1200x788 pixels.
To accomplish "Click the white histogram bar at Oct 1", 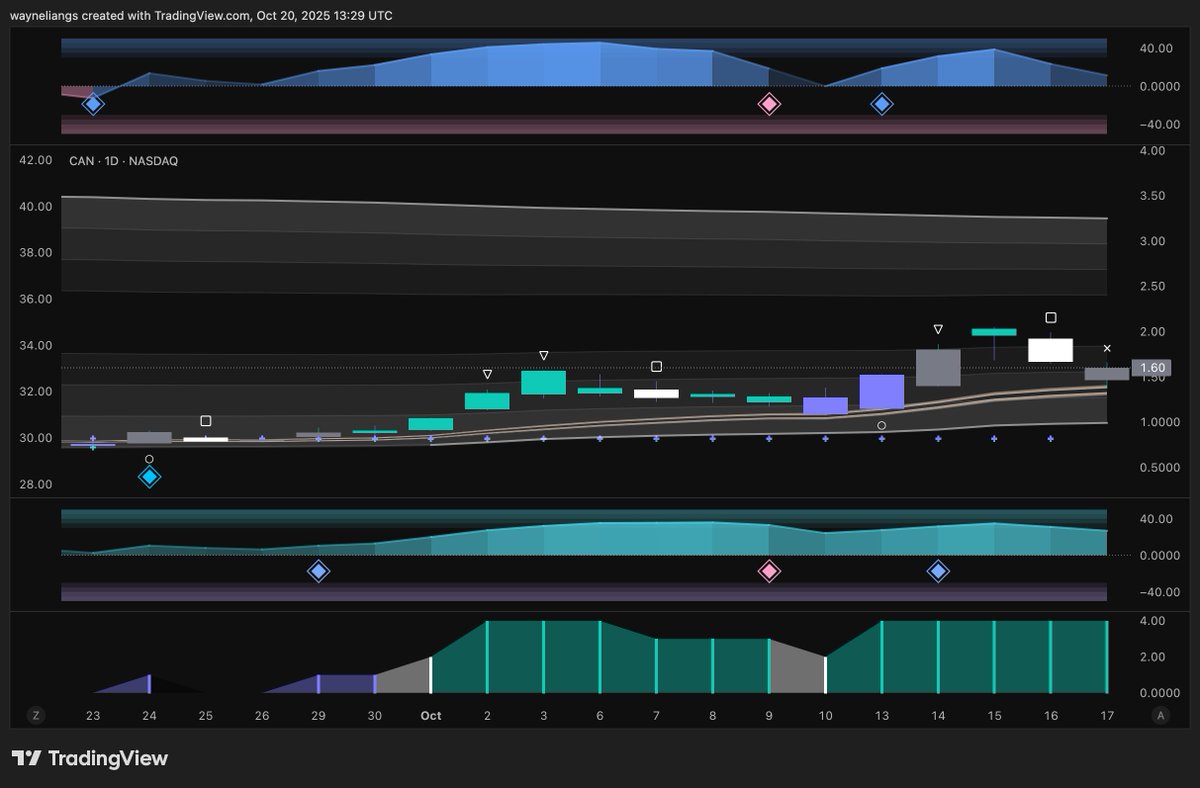I will (x=431, y=675).
